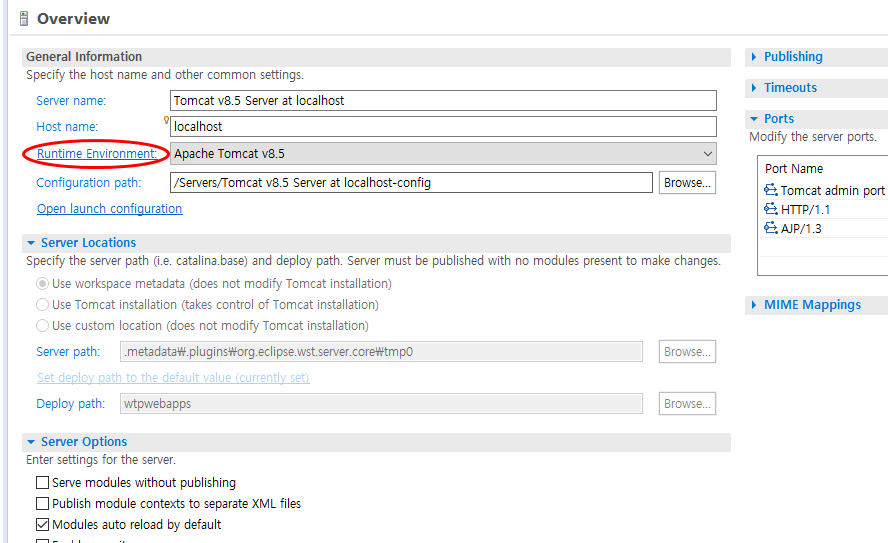Image resolution: width=888 pixels, height=543 pixels.
Task: Click the 'Port Name' column header
Action: [x=794, y=169]
